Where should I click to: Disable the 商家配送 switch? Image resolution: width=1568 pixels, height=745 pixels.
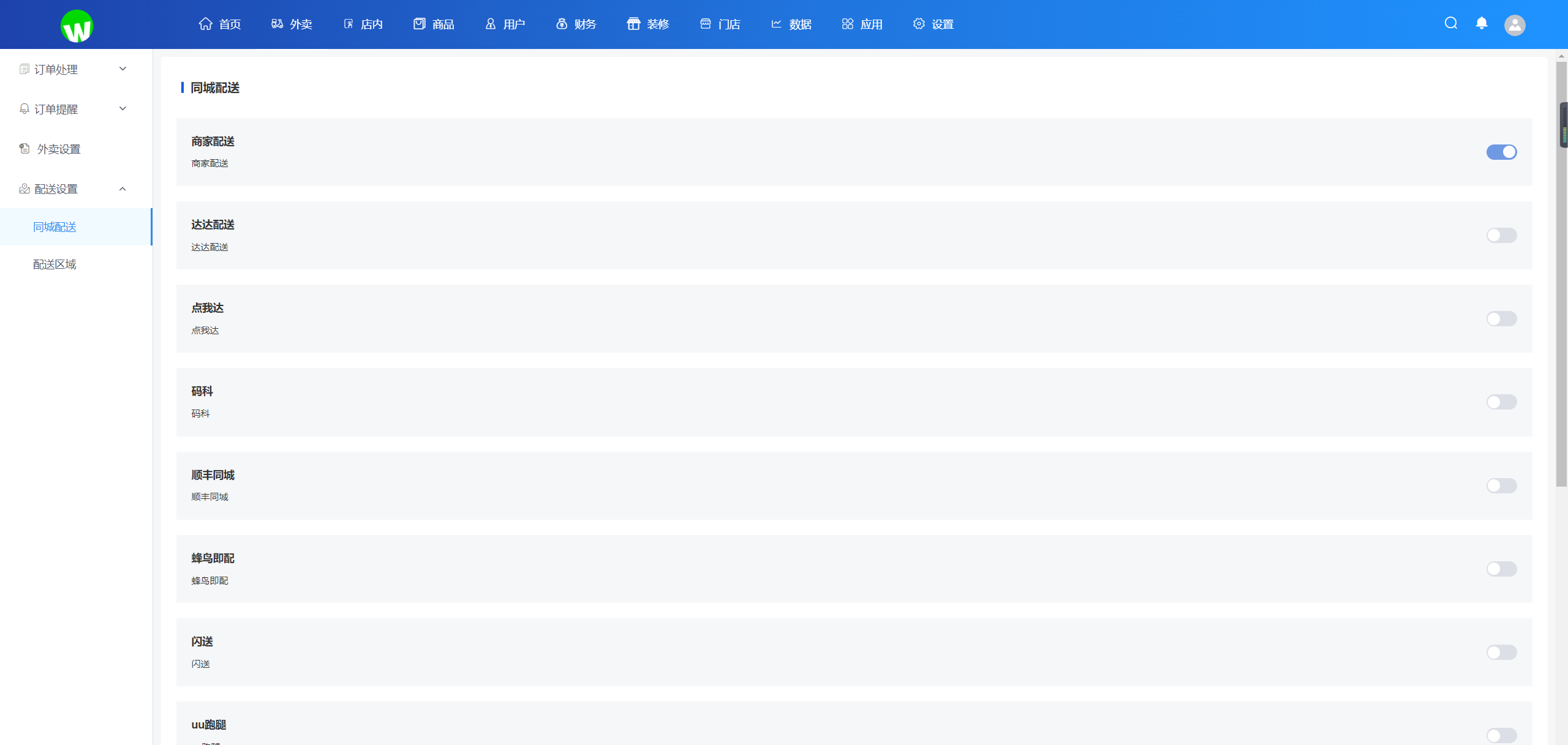click(1501, 152)
